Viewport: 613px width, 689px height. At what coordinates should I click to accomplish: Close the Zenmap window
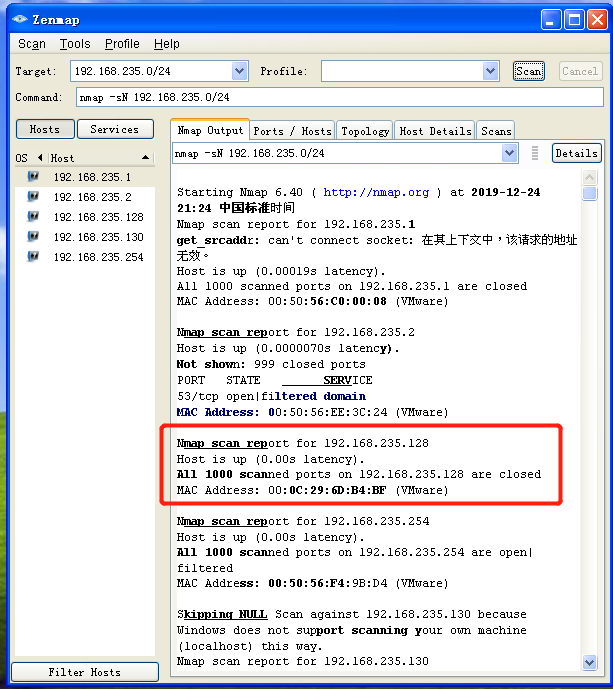coord(597,20)
